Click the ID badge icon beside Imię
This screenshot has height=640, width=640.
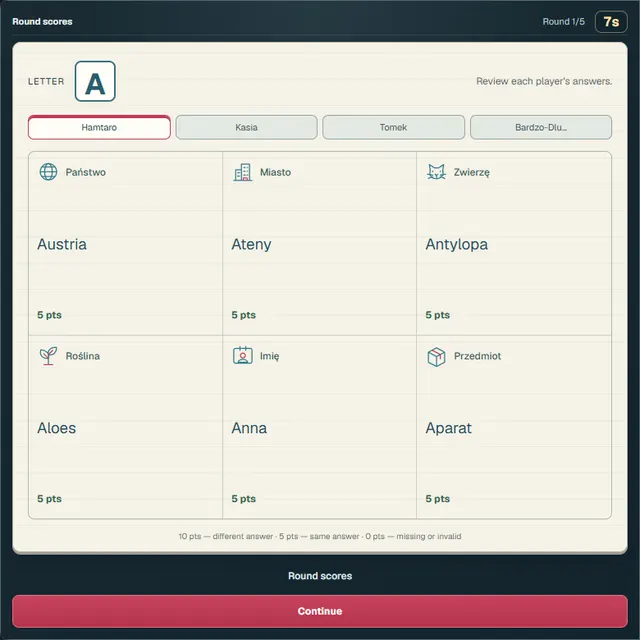(242, 356)
